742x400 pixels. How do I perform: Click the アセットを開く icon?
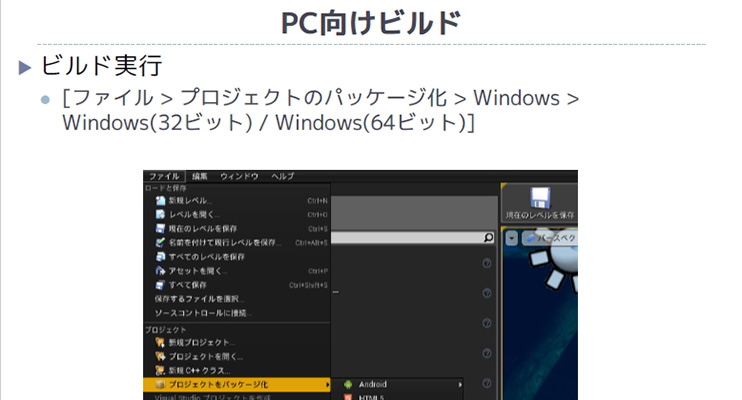[x=159, y=270]
